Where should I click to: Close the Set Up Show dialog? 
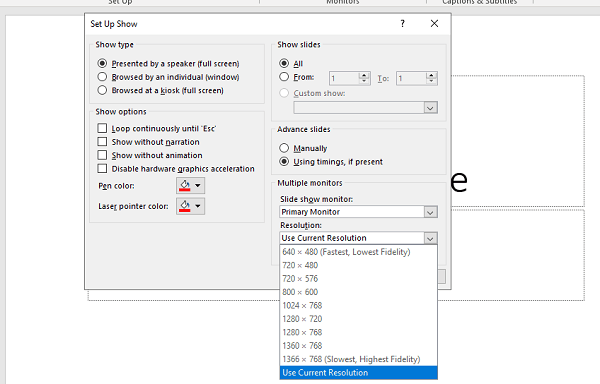point(434,24)
